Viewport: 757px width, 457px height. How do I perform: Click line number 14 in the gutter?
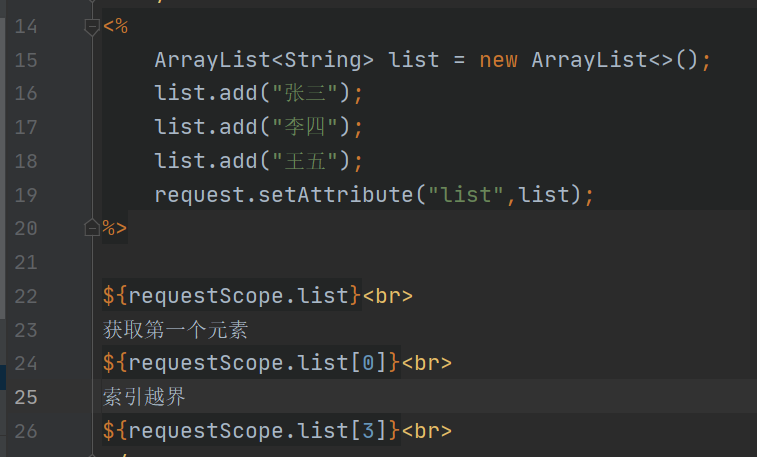tap(26, 27)
